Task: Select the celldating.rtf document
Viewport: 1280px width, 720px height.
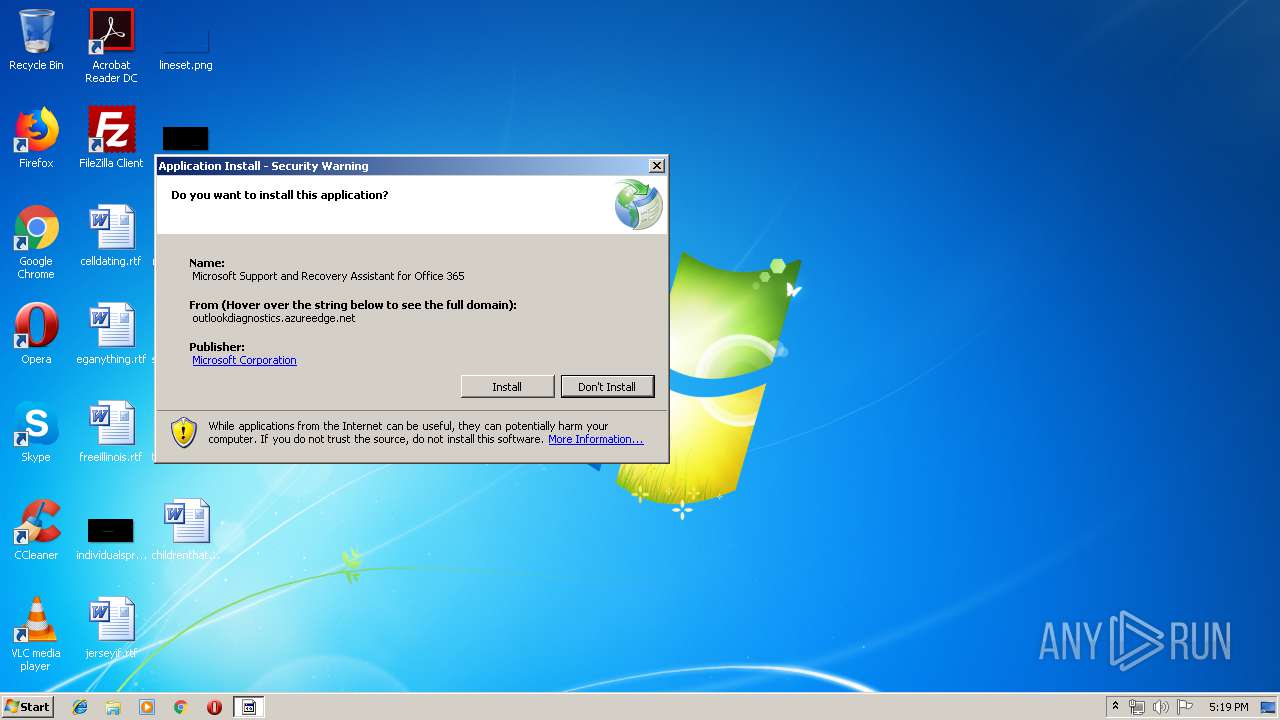Action: pos(111,236)
